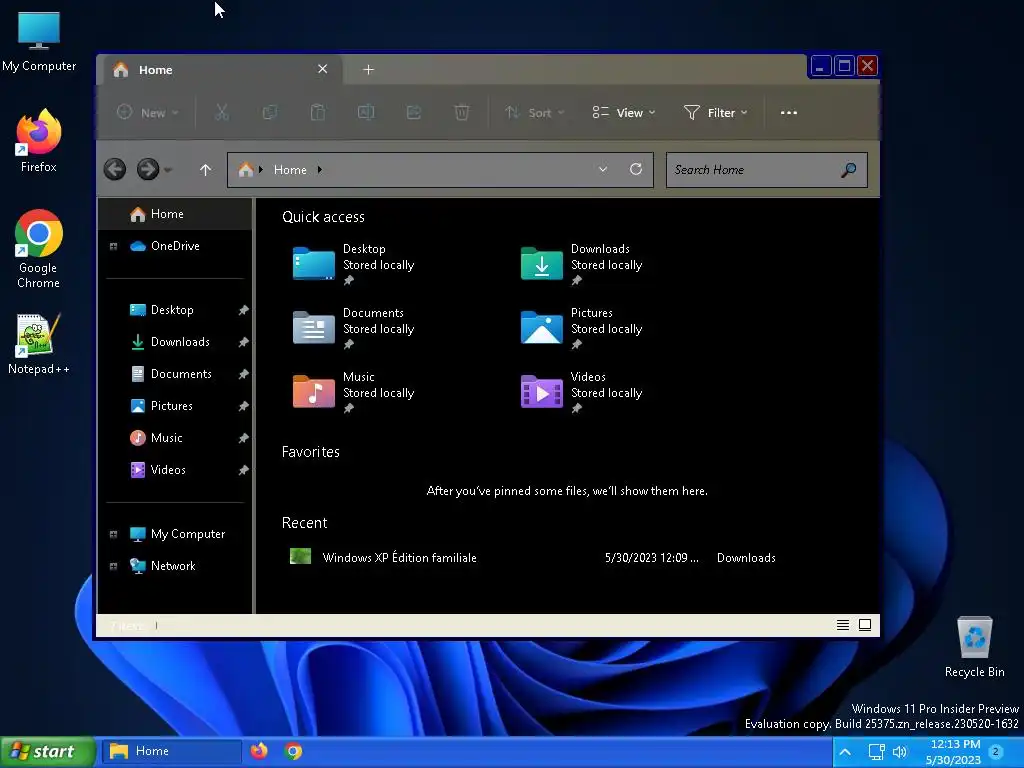Click the start button
Viewport: 1024px width, 768px height.
(x=48, y=752)
